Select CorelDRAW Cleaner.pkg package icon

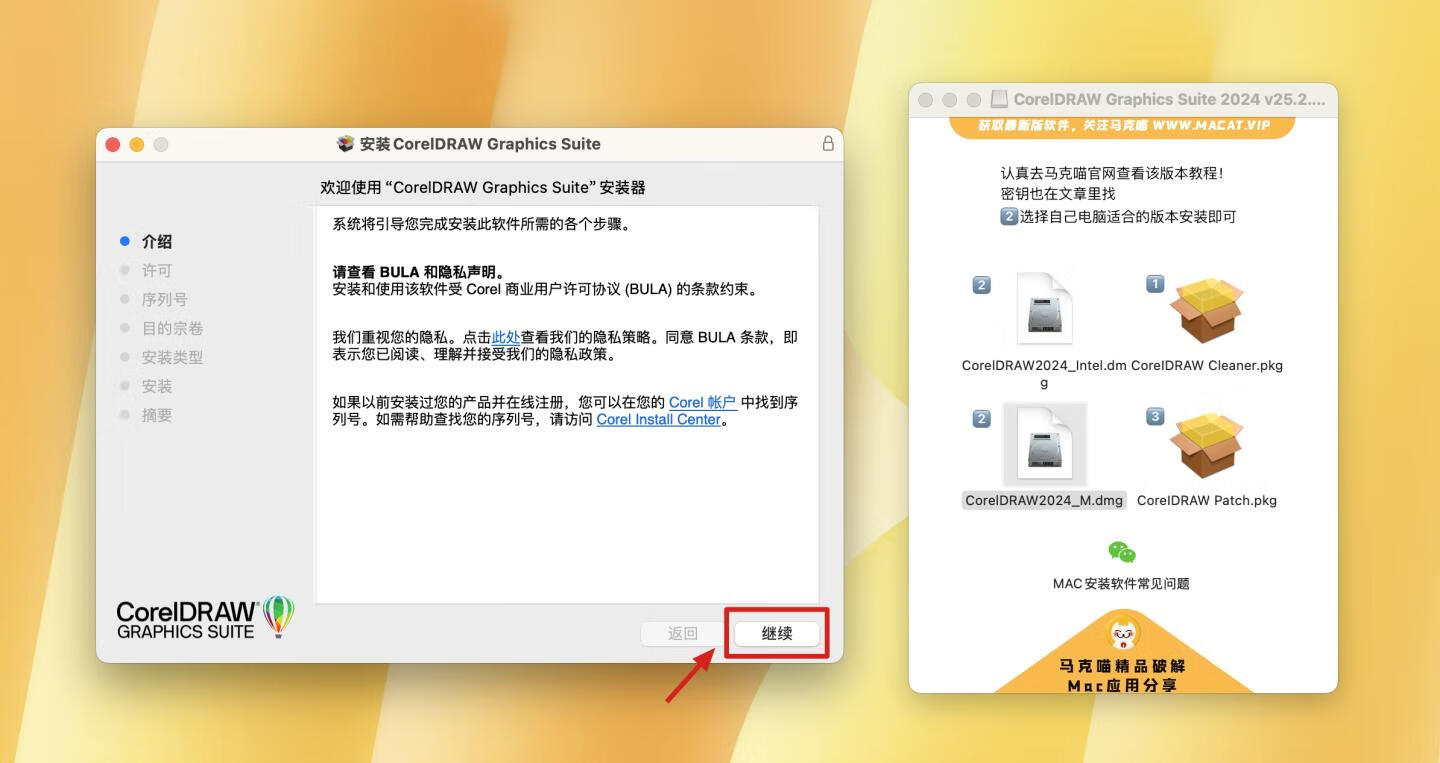coord(1206,311)
